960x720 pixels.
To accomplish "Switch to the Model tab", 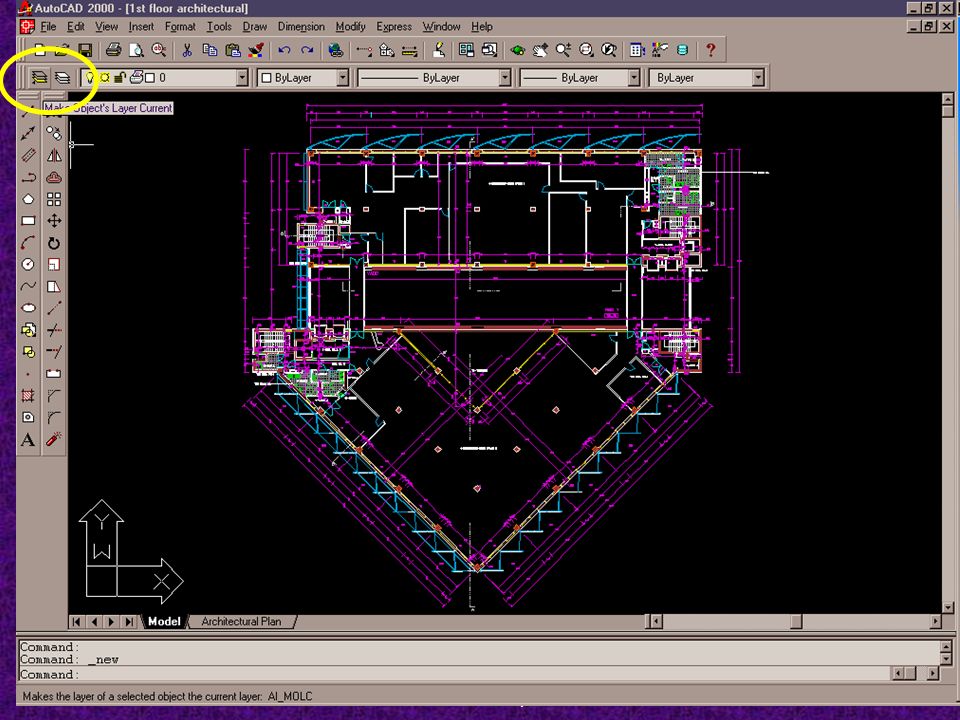I will [x=164, y=621].
